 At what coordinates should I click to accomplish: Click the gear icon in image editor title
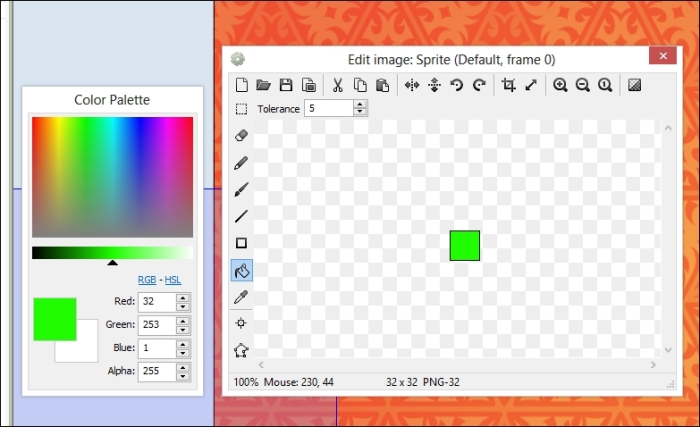[238, 59]
